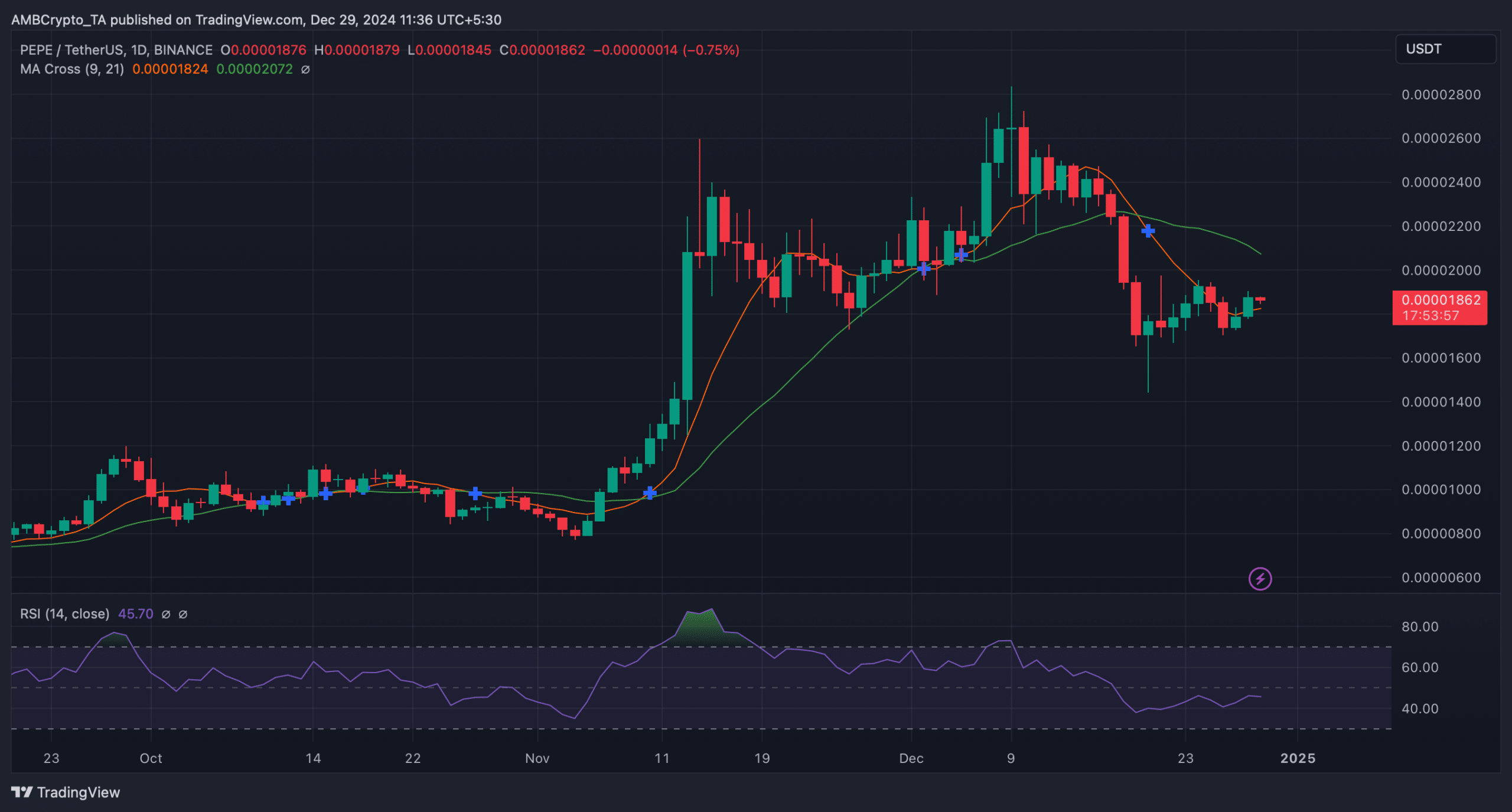Click the first null symbol after RSI 45.70
The image size is (1512, 812).
tap(166, 614)
